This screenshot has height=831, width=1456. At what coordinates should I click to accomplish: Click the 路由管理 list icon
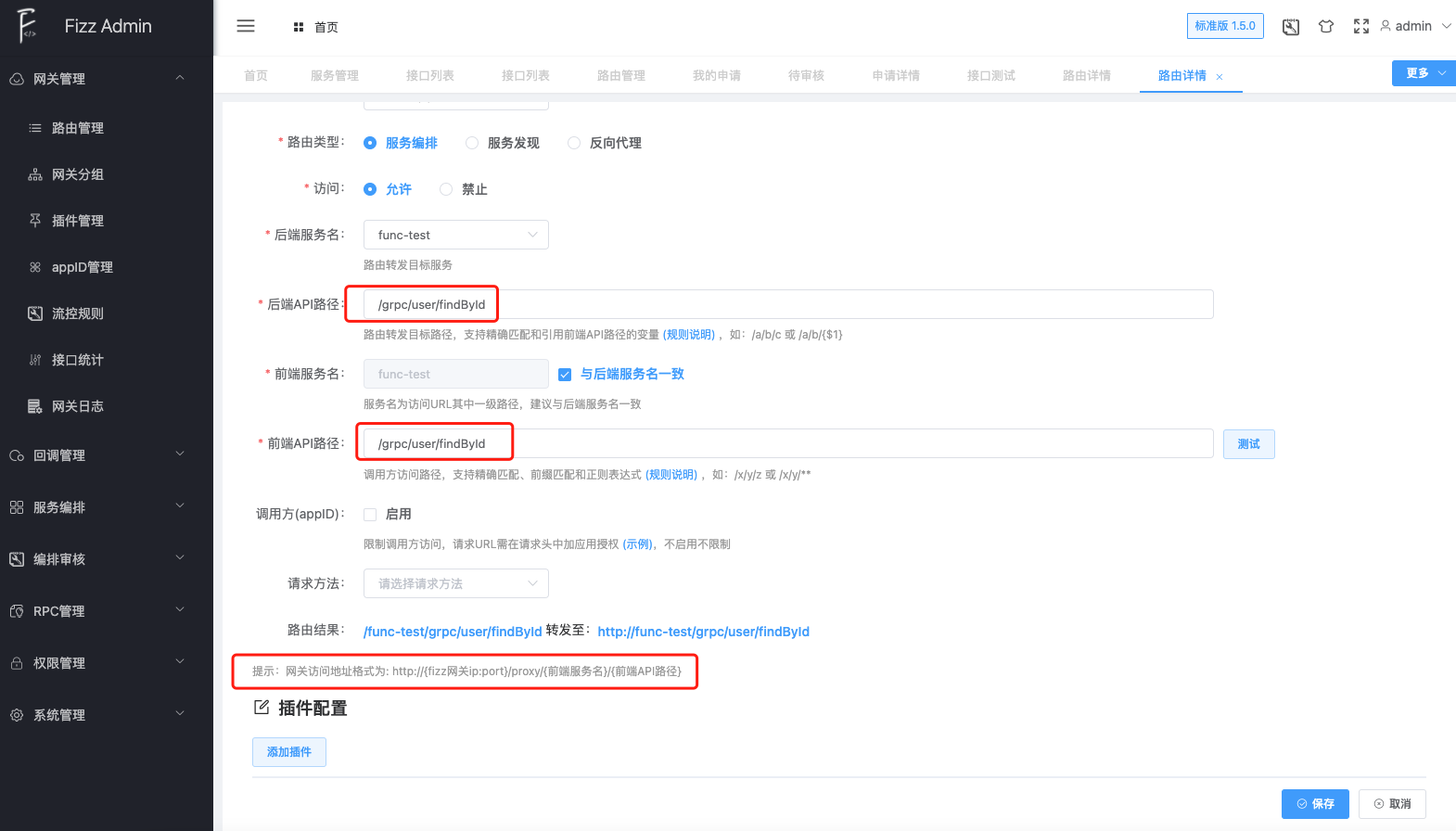tap(35, 128)
